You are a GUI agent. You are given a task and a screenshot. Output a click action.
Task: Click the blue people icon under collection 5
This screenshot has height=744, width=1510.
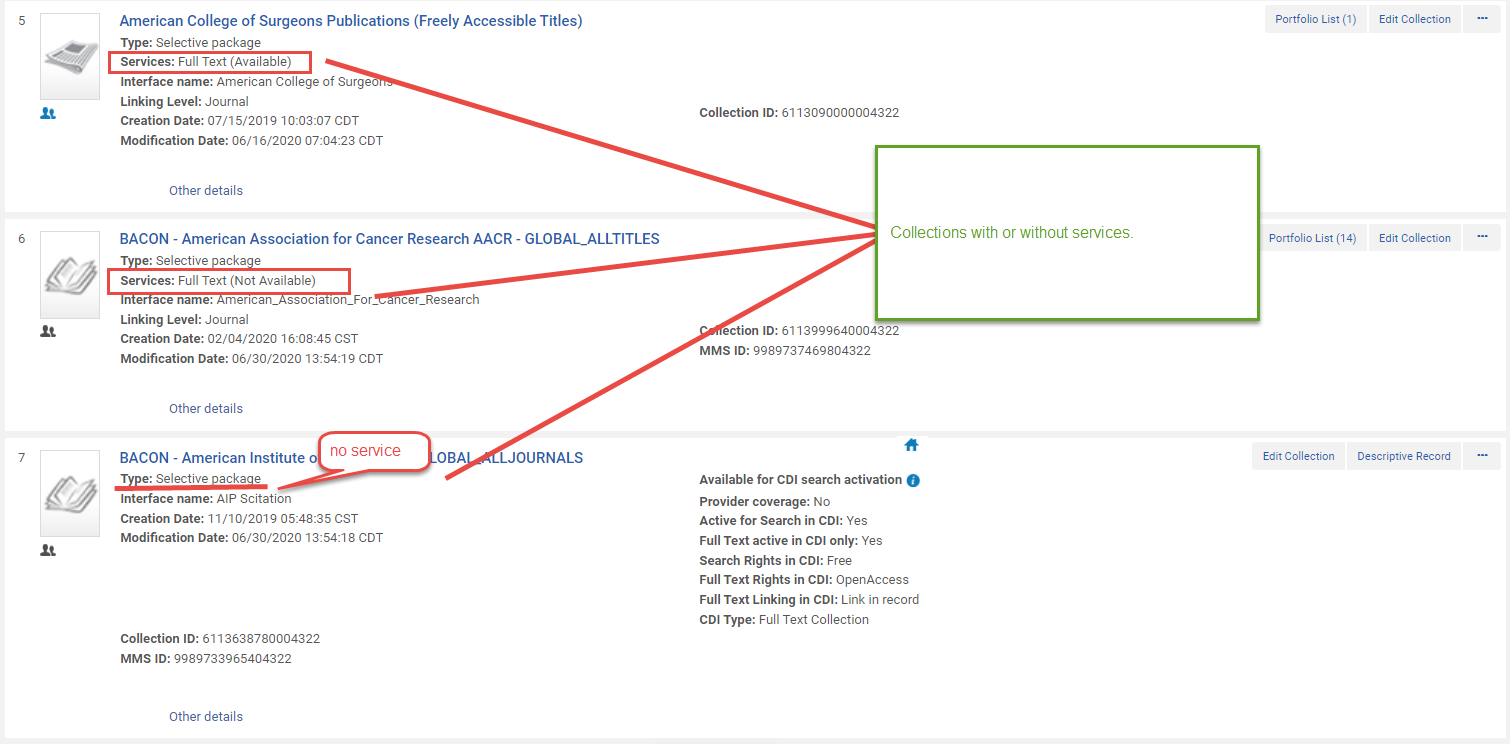click(x=48, y=114)
